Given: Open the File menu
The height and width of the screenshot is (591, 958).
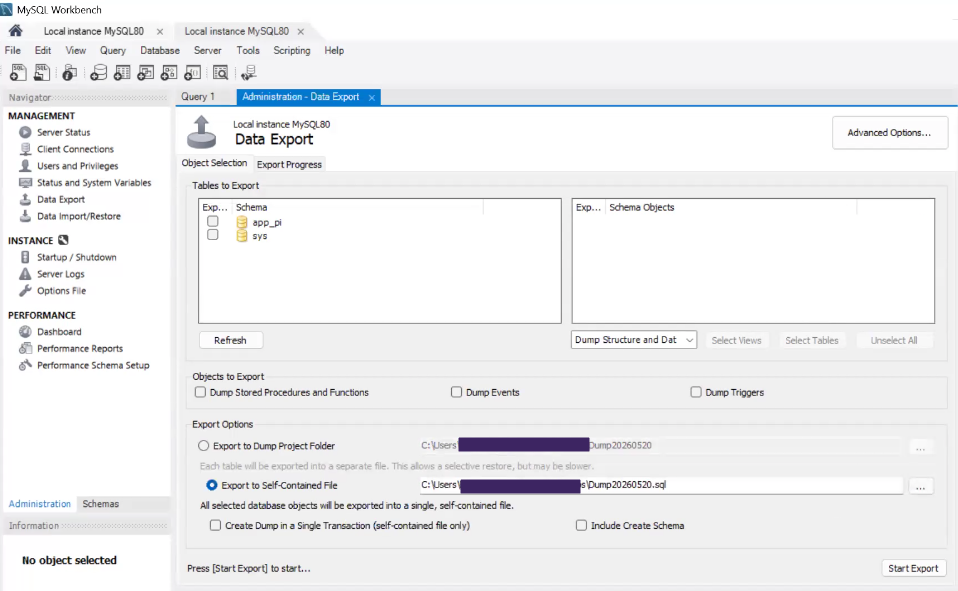Looking at the screenshot, I should click(13, 50).
